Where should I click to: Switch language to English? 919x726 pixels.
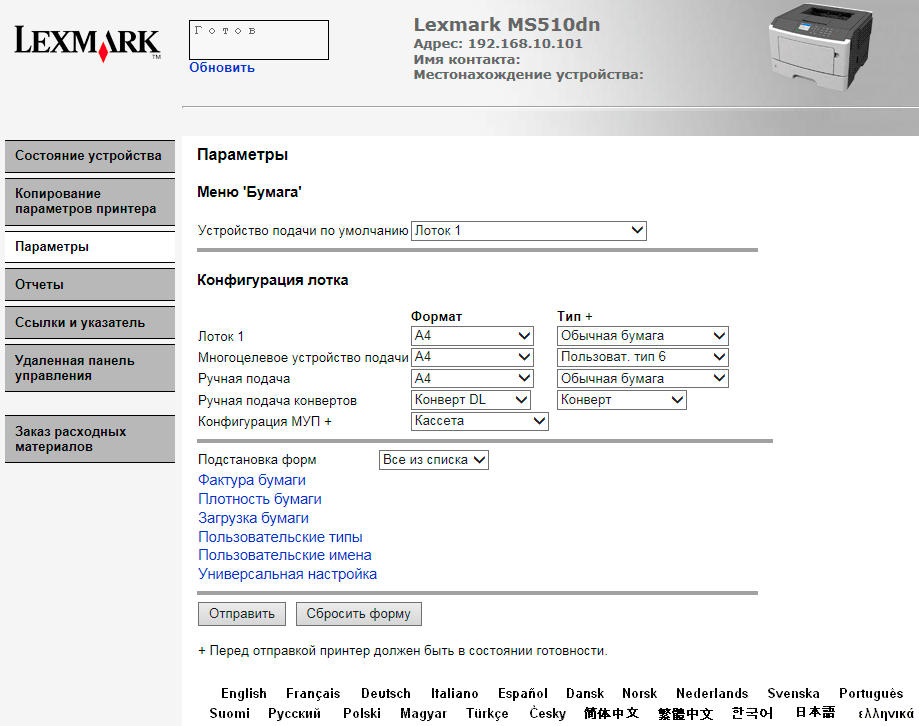pyautogui.click(x=244, y=694)
